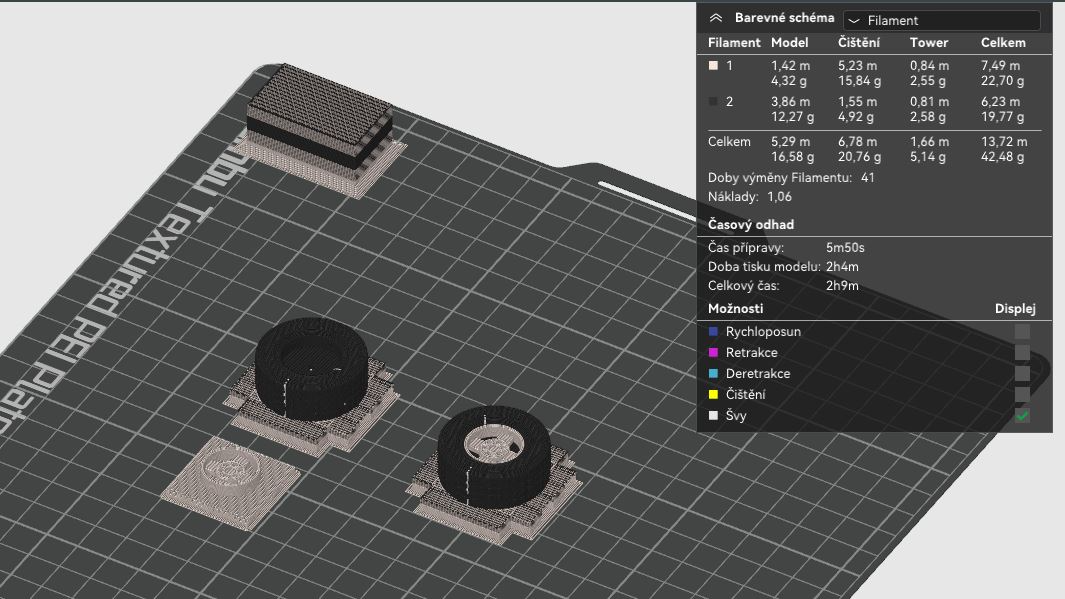Click the yellow Čištění legend icon
This screenshot has height=599, width=1065.
[x=713, y=395]
